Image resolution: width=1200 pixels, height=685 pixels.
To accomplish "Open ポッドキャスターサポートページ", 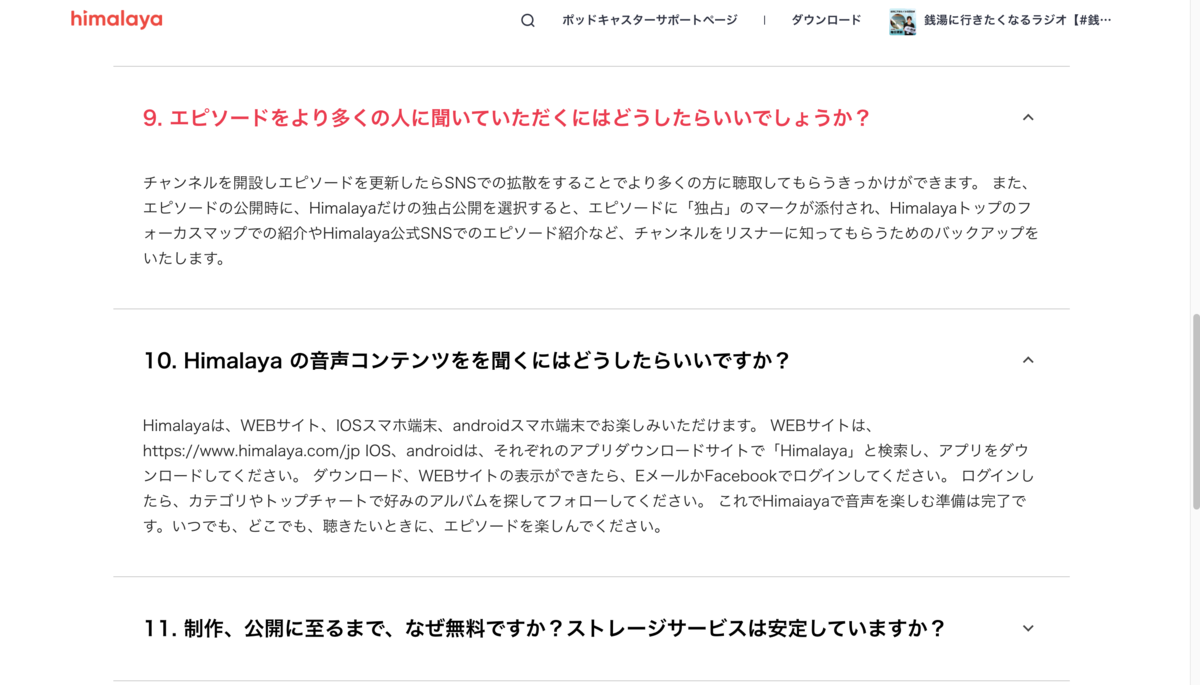I will coord(650,19).
